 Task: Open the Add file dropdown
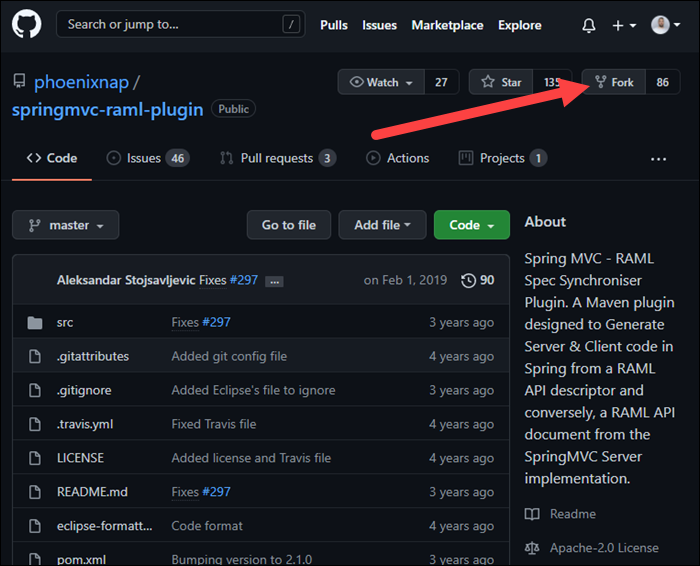pyautogui.click(x=382, y=225)
